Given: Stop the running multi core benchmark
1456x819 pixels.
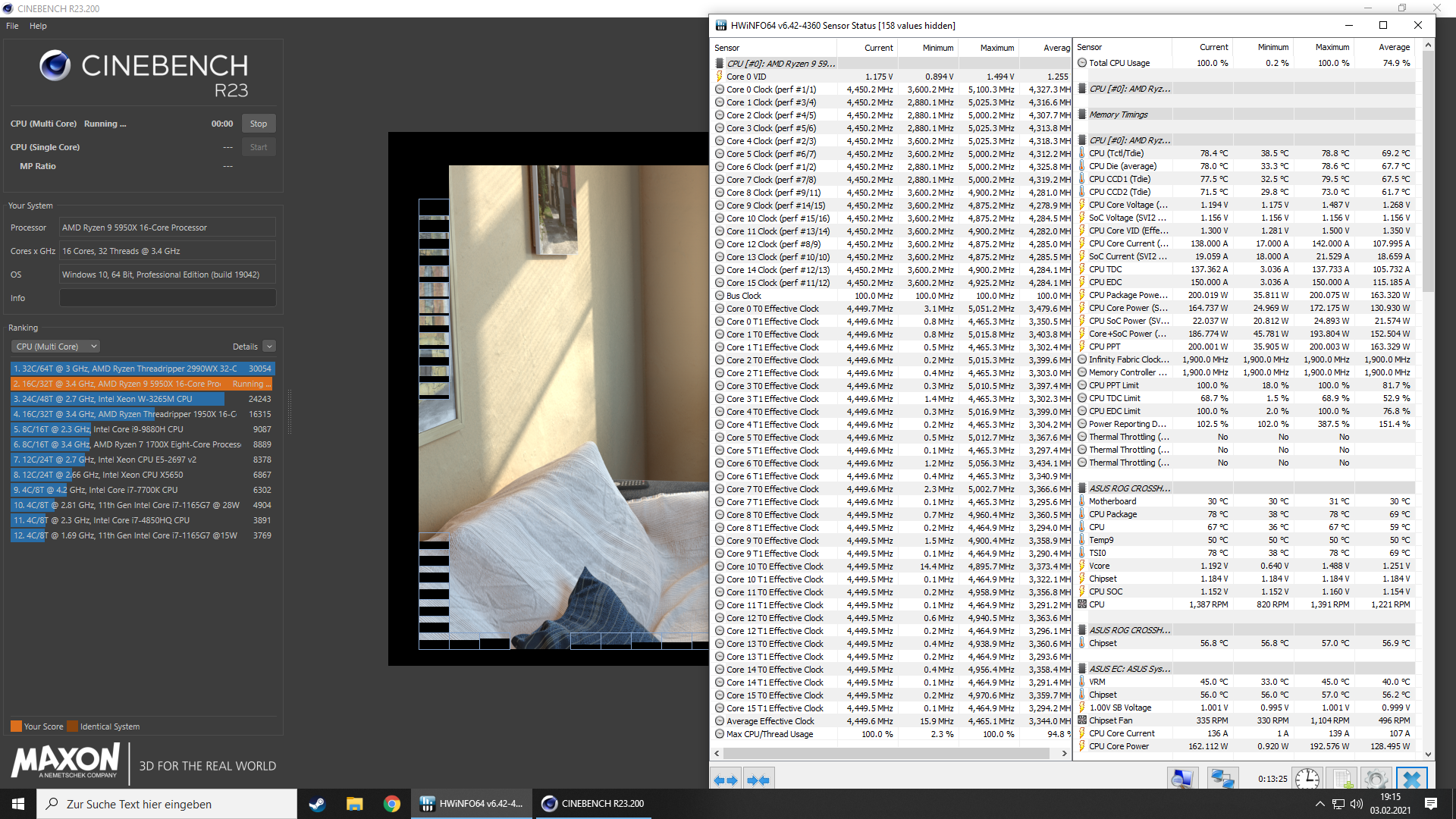Looking at the screenshot, I should (259, 124).
